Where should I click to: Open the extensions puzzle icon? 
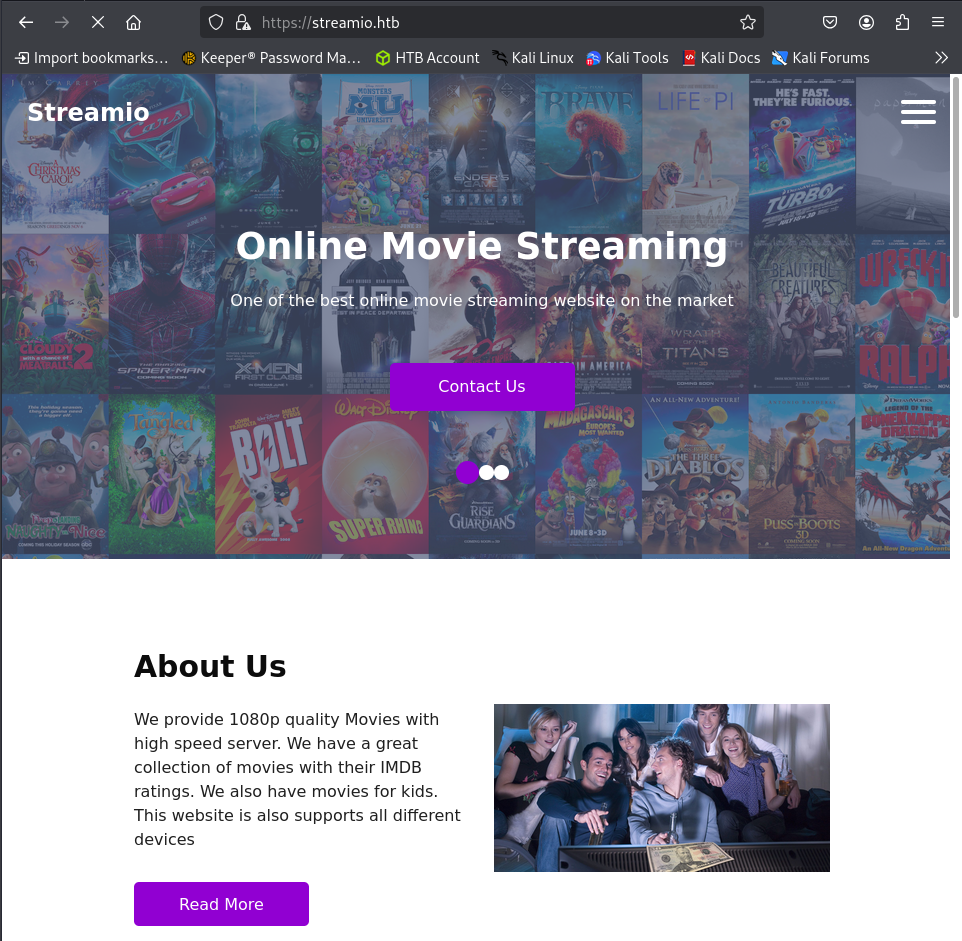click(x=902, y=22)
